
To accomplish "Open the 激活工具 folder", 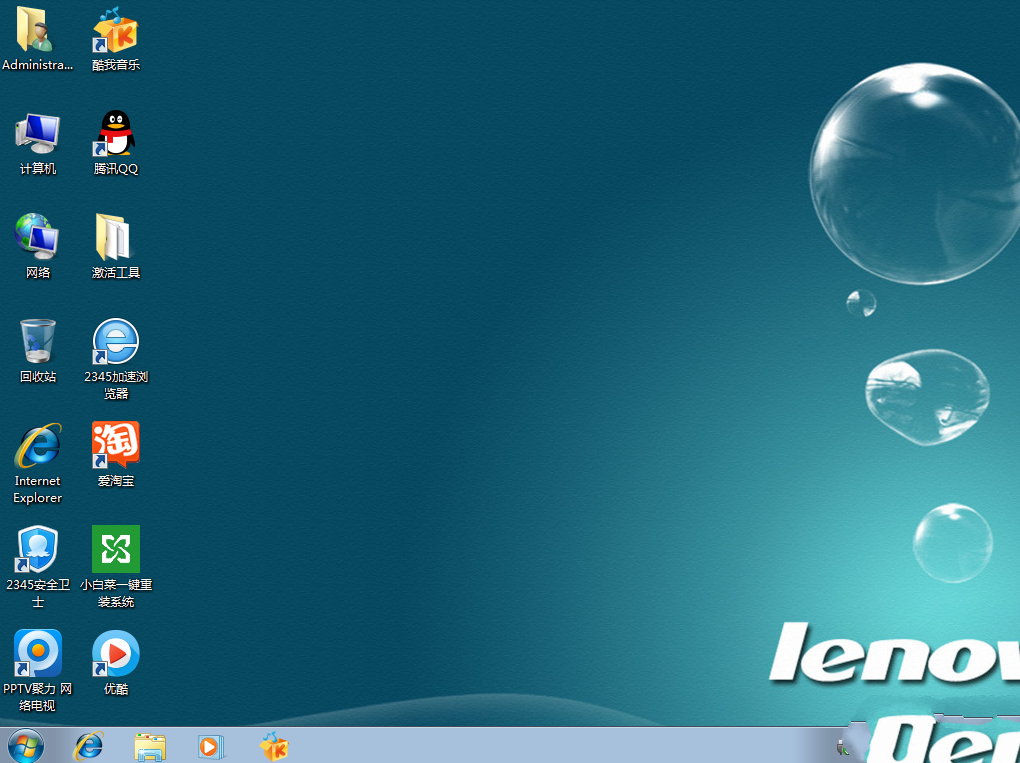I will (x=116, y=238).
